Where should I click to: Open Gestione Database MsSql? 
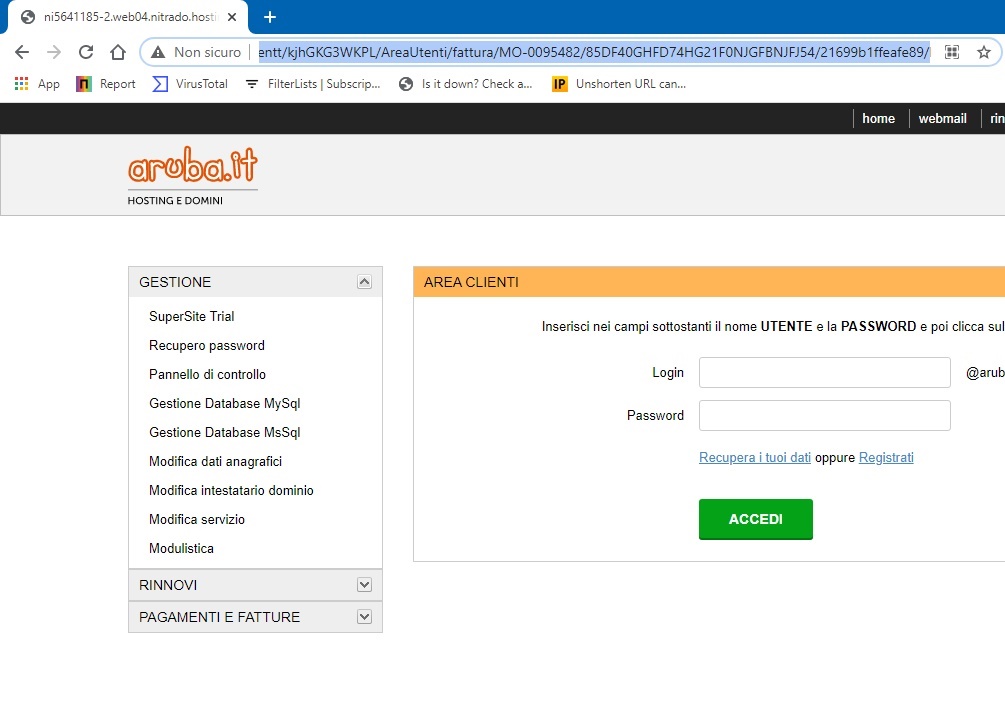[x=224, y=432]
